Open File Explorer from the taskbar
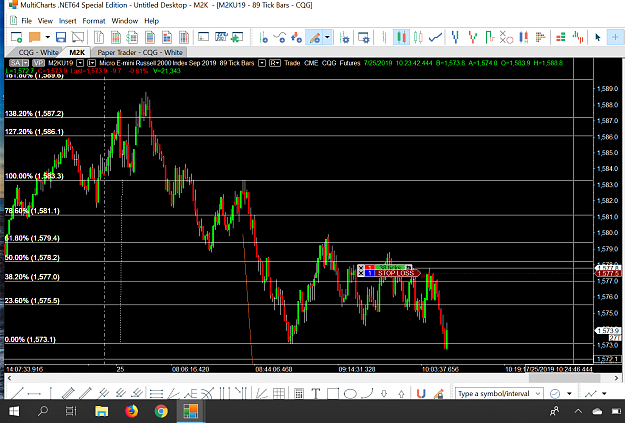The height and width of the screenshot is (423, 625). [x=101, y=411]
